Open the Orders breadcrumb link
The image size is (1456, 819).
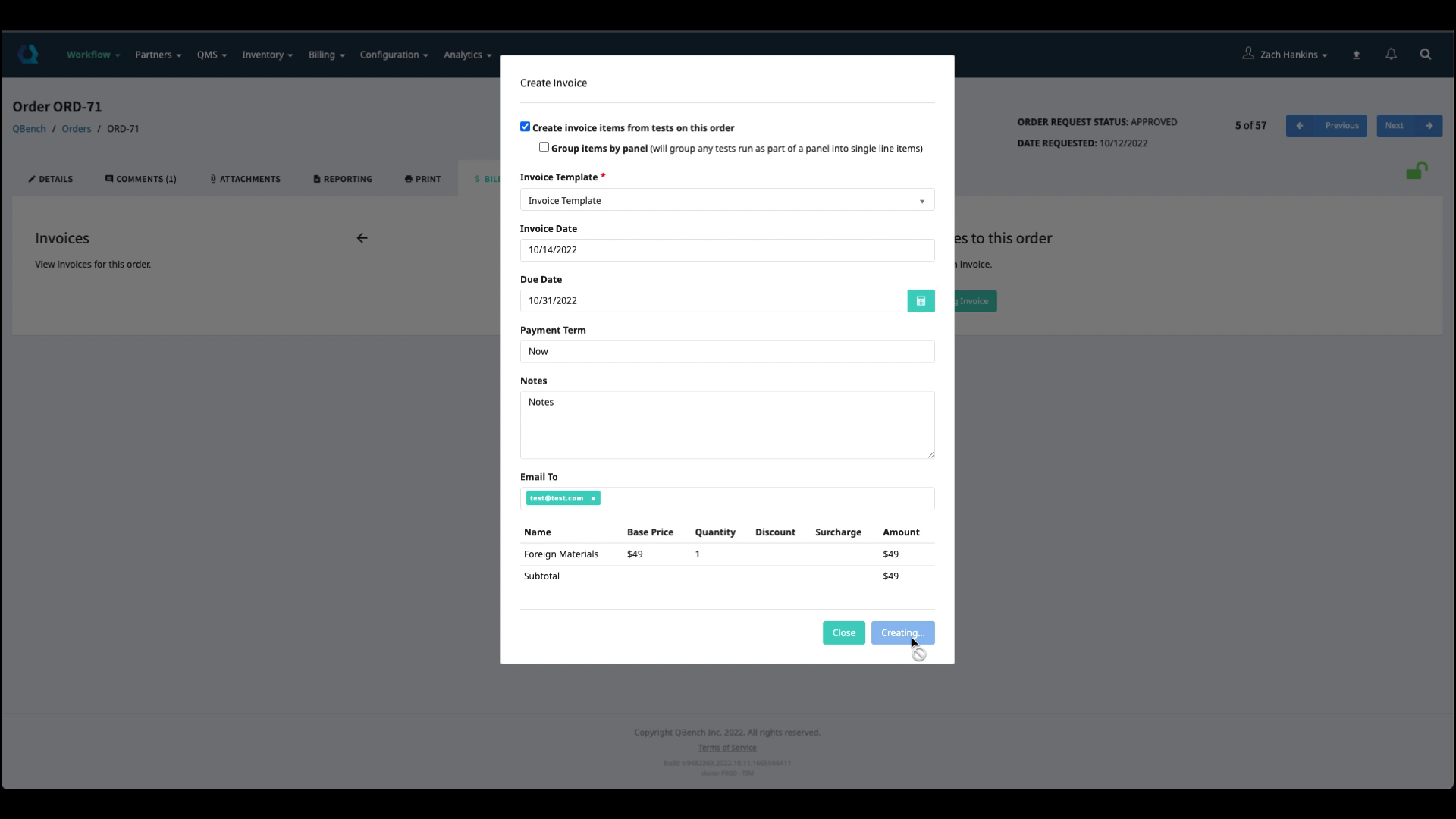76,129
